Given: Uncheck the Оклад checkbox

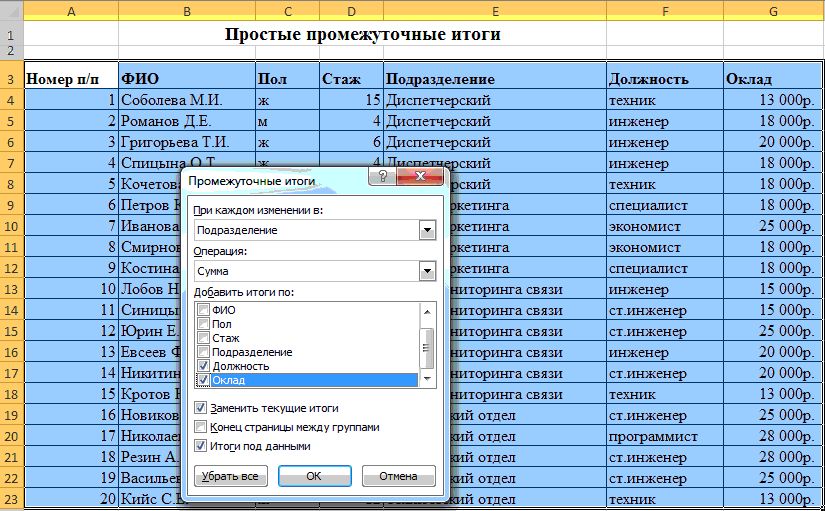Looking at the screenshot, I should click(x=203, y=379).
